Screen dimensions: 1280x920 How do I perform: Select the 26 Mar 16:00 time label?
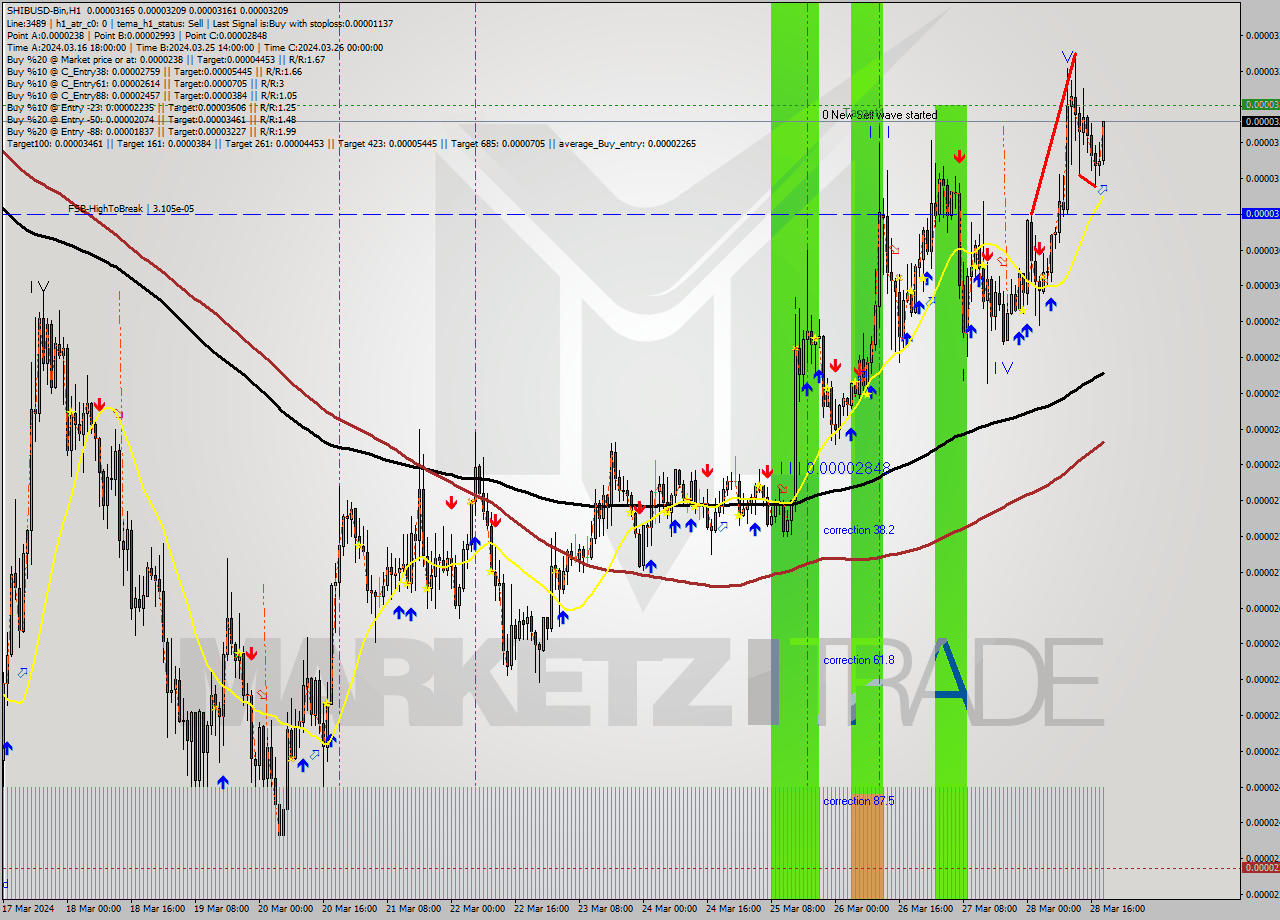pos(927,909)
